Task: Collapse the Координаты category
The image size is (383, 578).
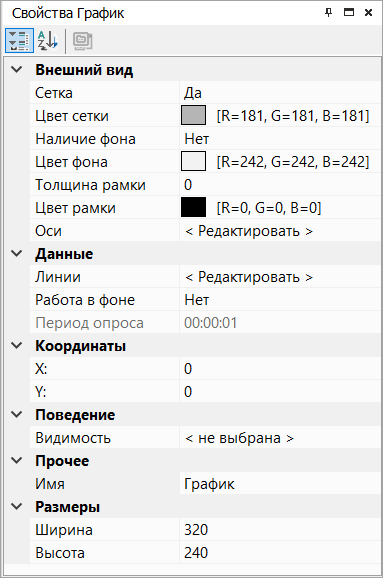Action: pos(17,346)
